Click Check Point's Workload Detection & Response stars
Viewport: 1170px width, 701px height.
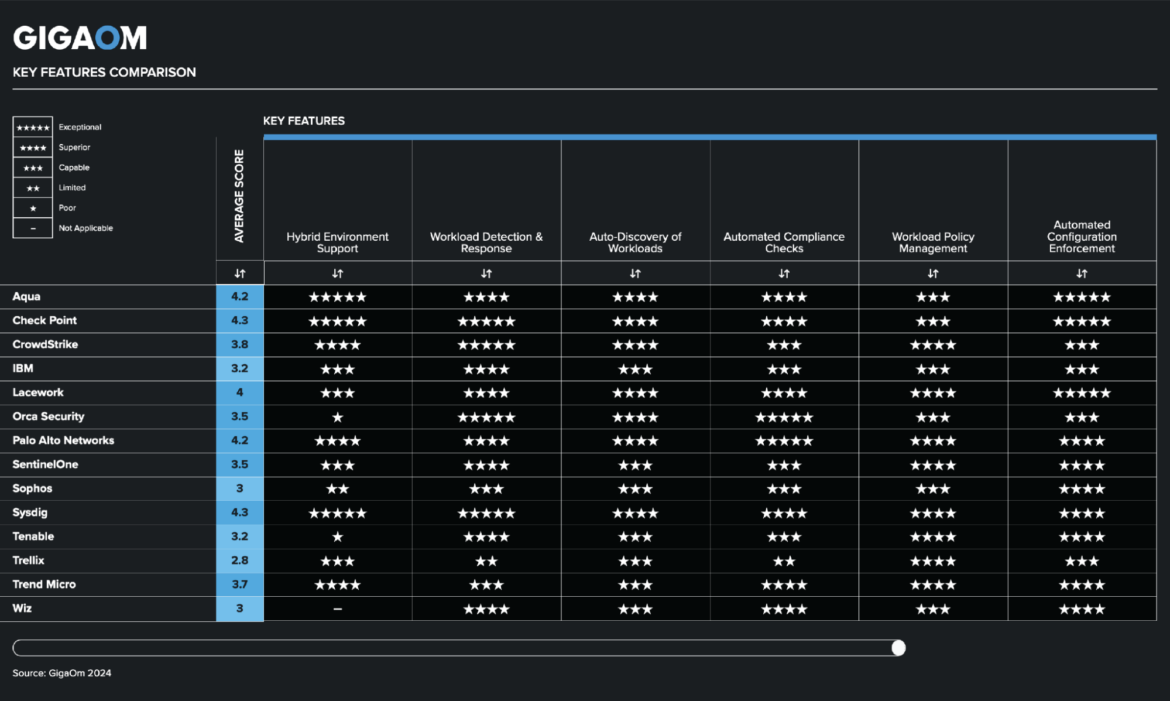486,320
